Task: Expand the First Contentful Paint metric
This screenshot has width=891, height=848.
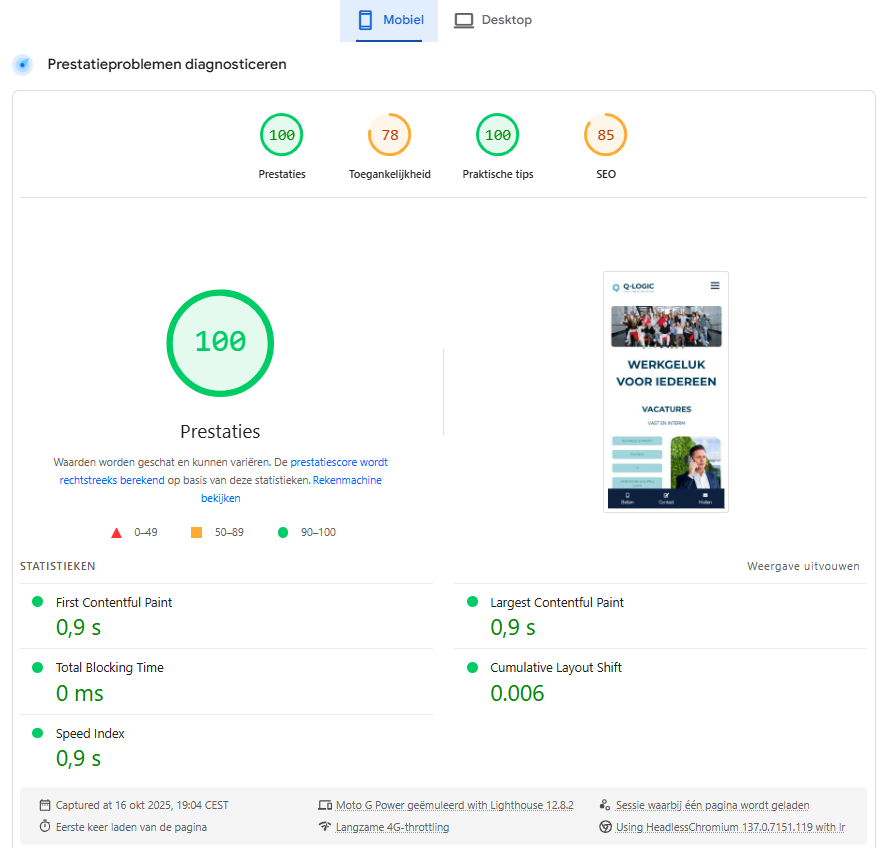Action: 114,603
